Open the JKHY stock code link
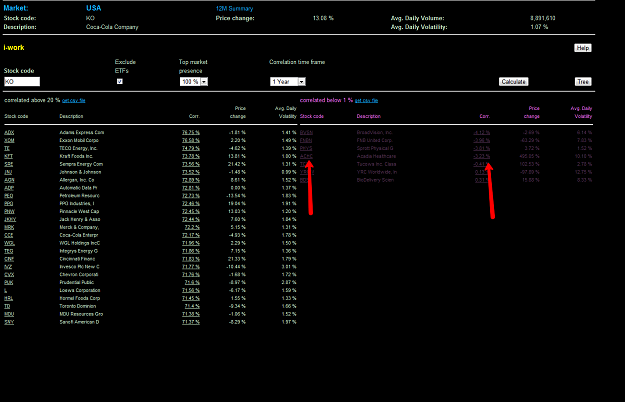Screen dimensions: 625x402 [10, 220]
